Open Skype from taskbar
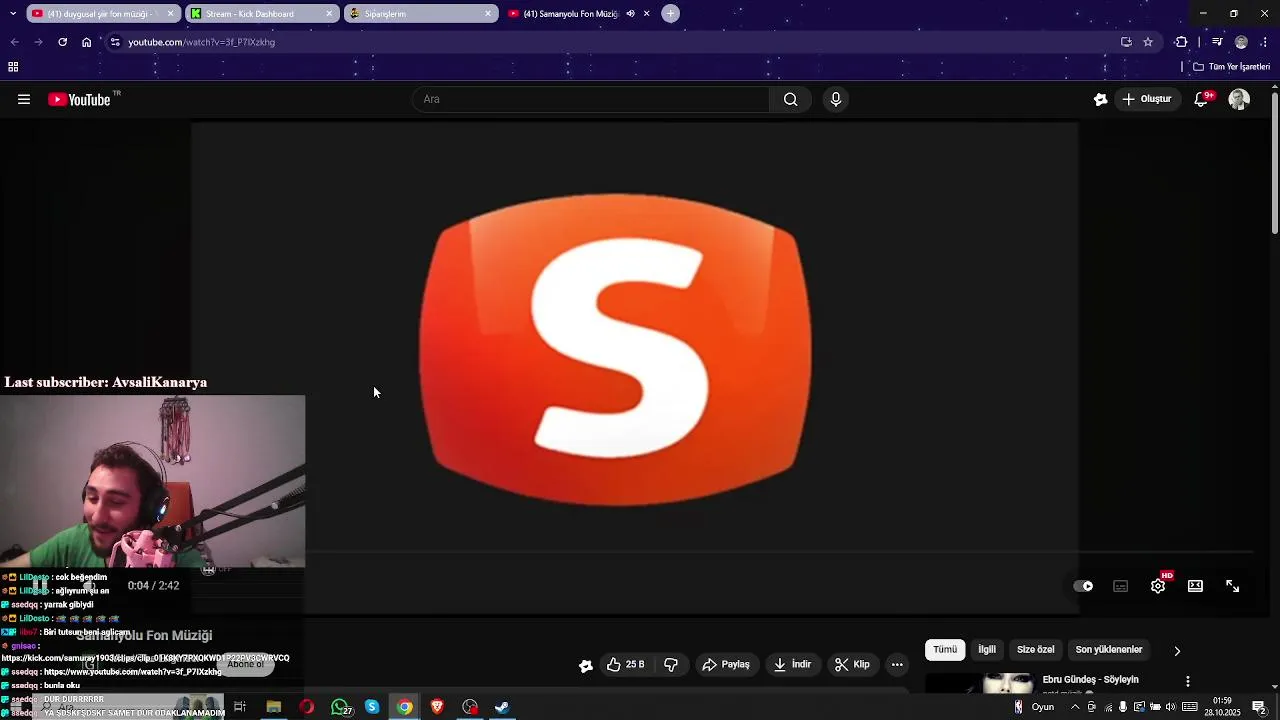 372,707
